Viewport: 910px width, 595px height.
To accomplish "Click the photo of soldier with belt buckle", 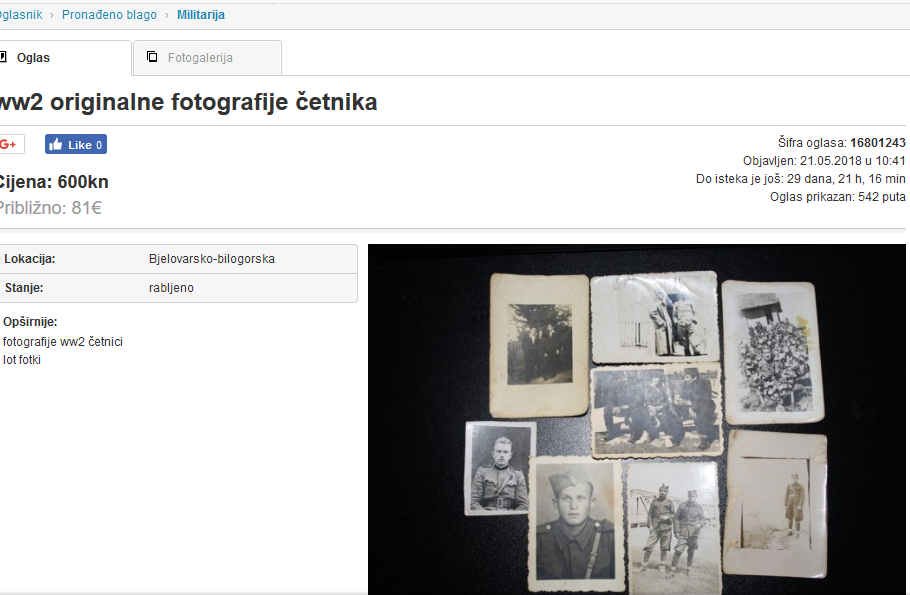I will [499, 467].
